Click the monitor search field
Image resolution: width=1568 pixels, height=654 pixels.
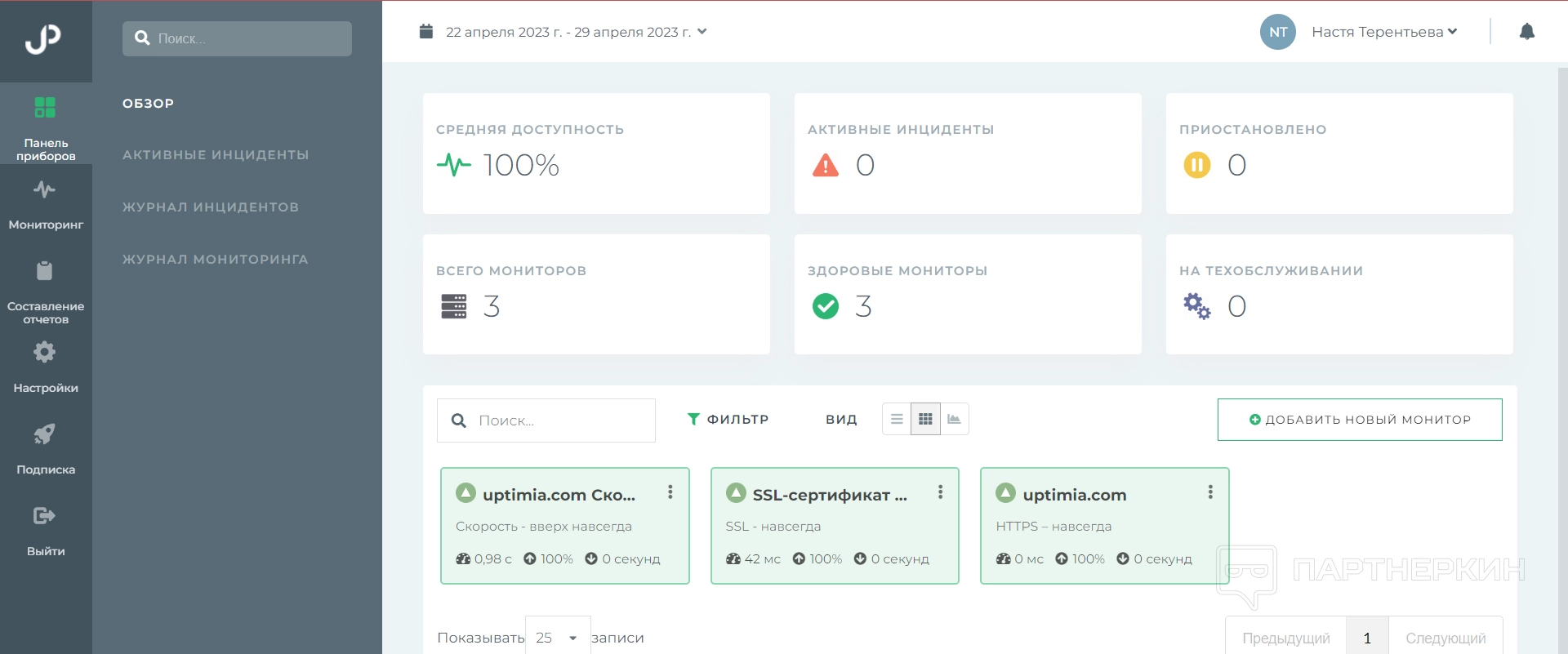(555, 420)
